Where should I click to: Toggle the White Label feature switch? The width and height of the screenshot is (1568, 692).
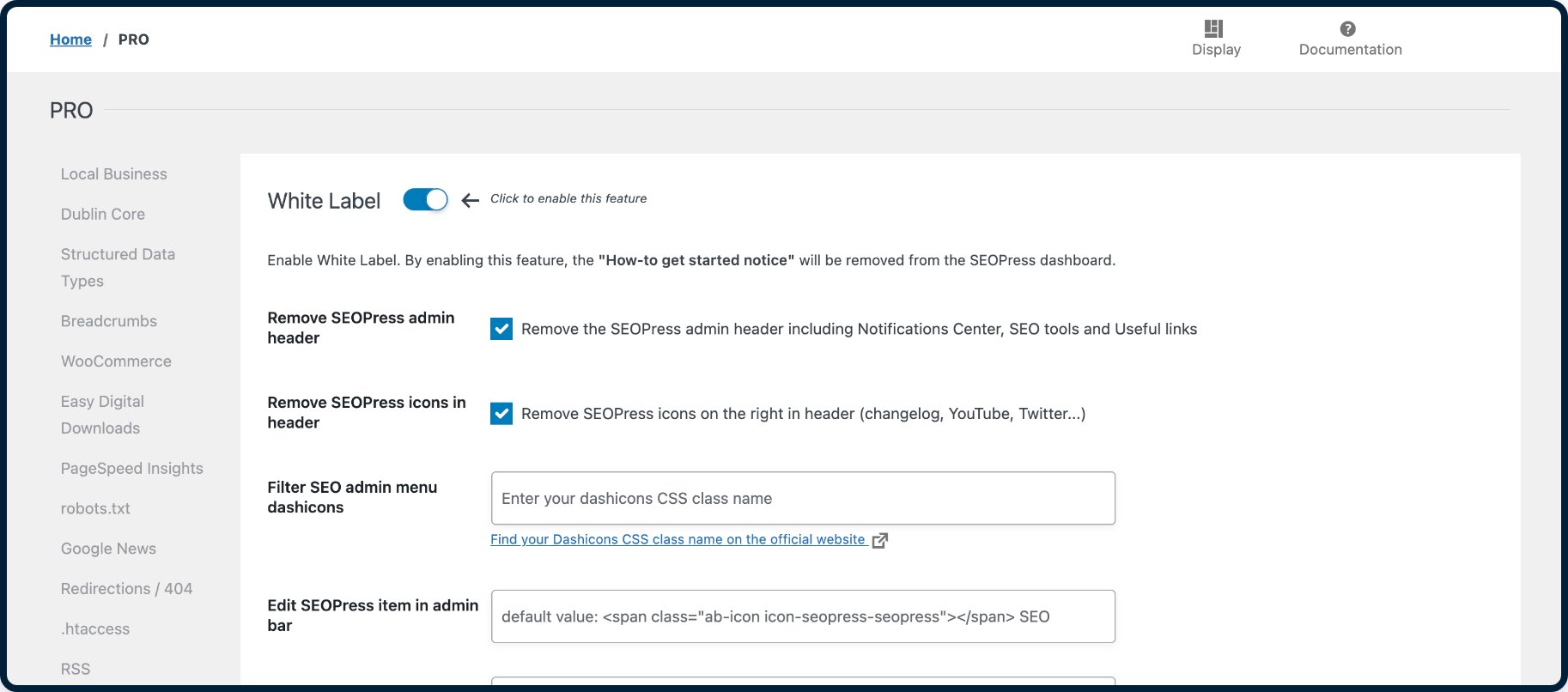(x=425, y=200)
